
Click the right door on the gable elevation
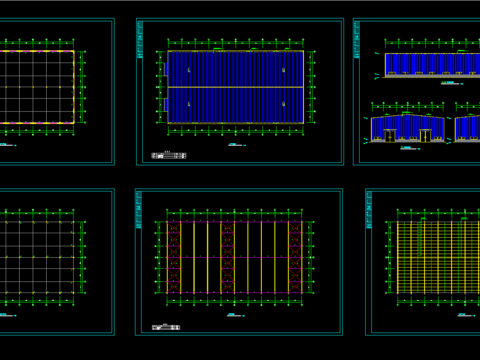(425, 136)
